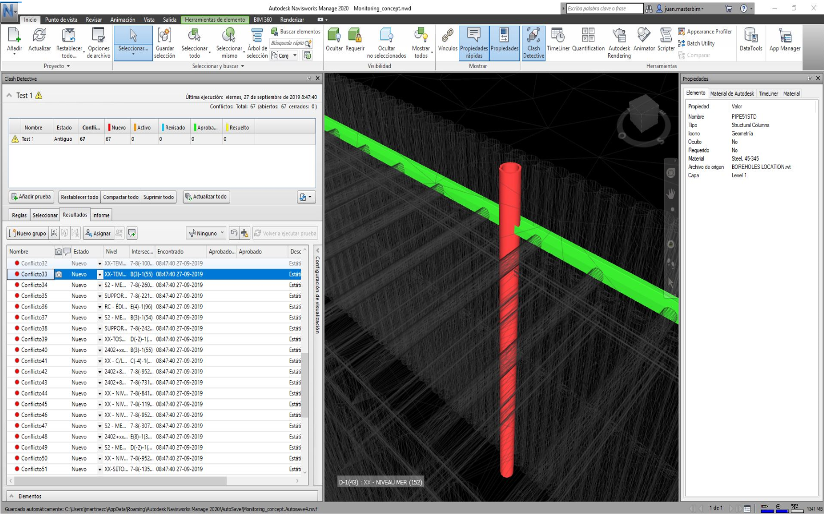Switch to the Informe tab

tap(101, 215)
